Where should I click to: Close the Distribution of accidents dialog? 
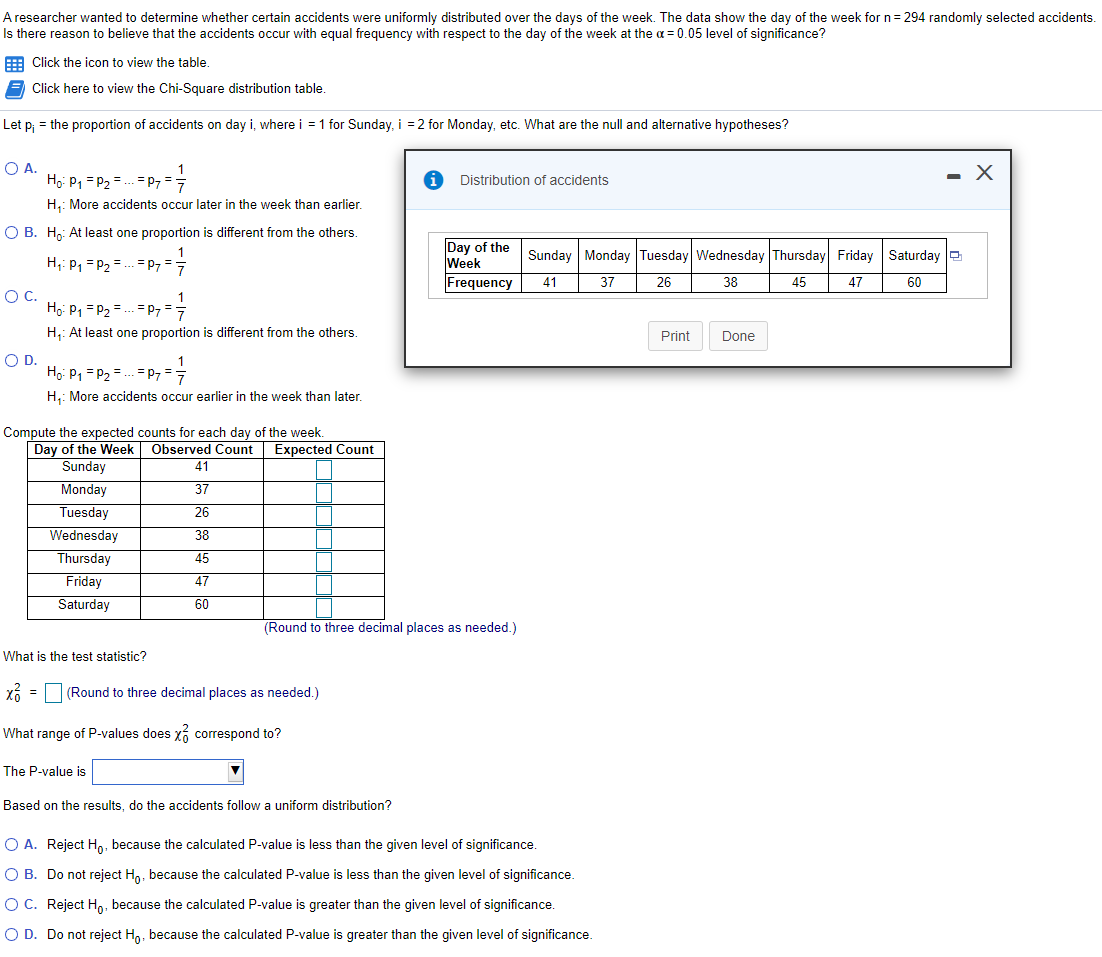pos(984,172)
